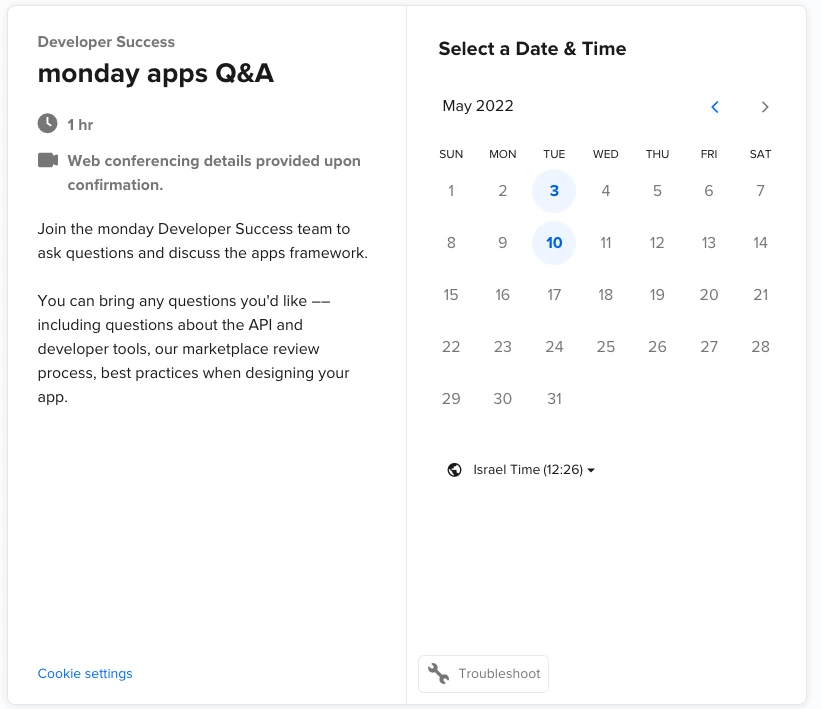Click the video camera conferencing icon
Screen dimensions: 821x709
[x=47, y=160]
